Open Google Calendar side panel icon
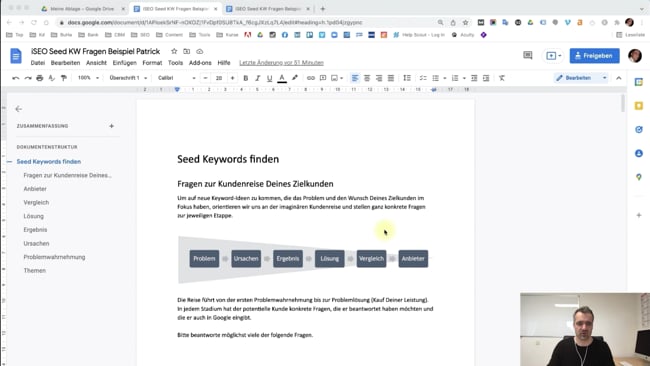 639,82
